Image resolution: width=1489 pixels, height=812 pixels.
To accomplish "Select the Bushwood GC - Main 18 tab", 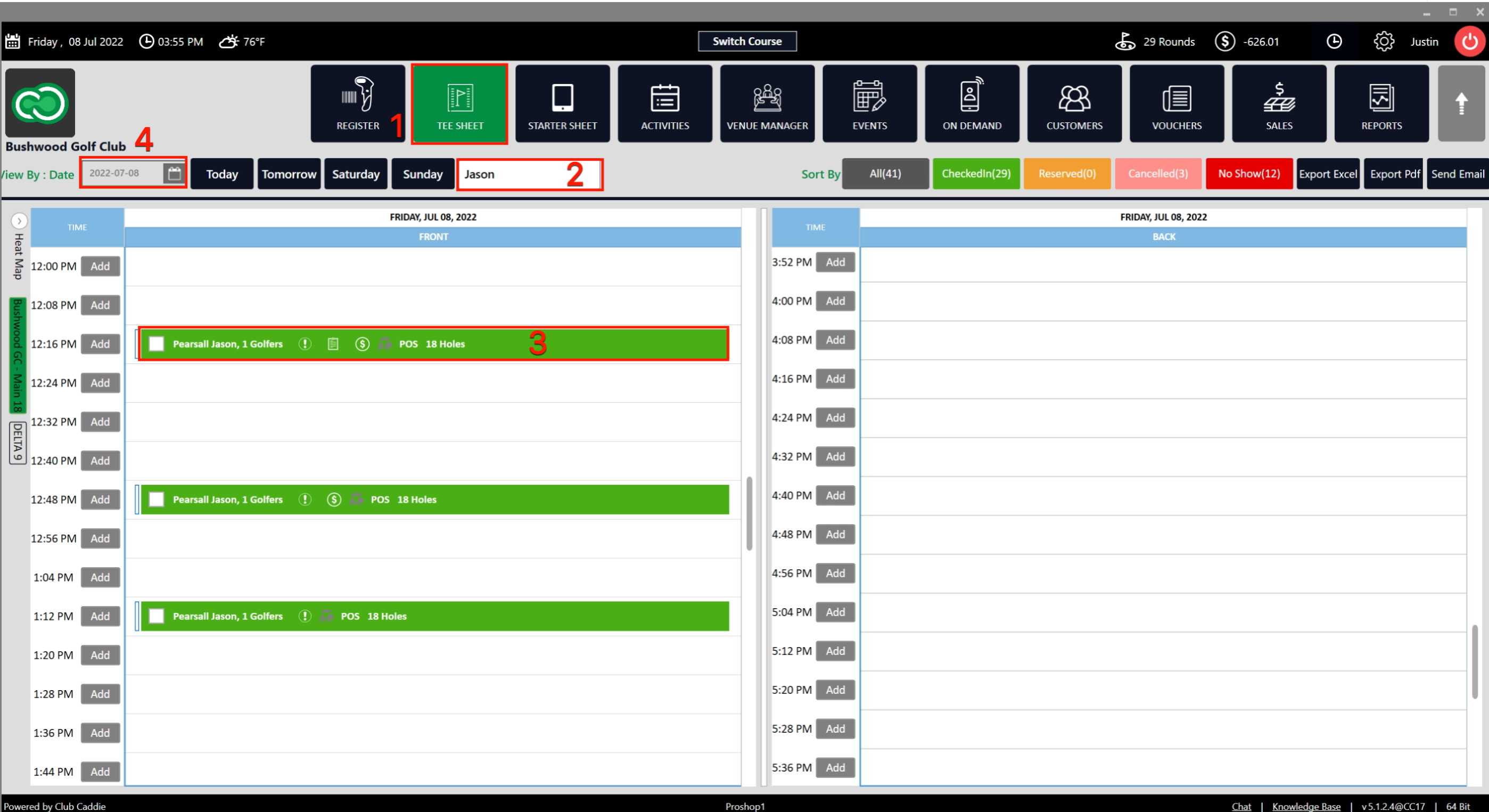I will [x=18, y=356].
